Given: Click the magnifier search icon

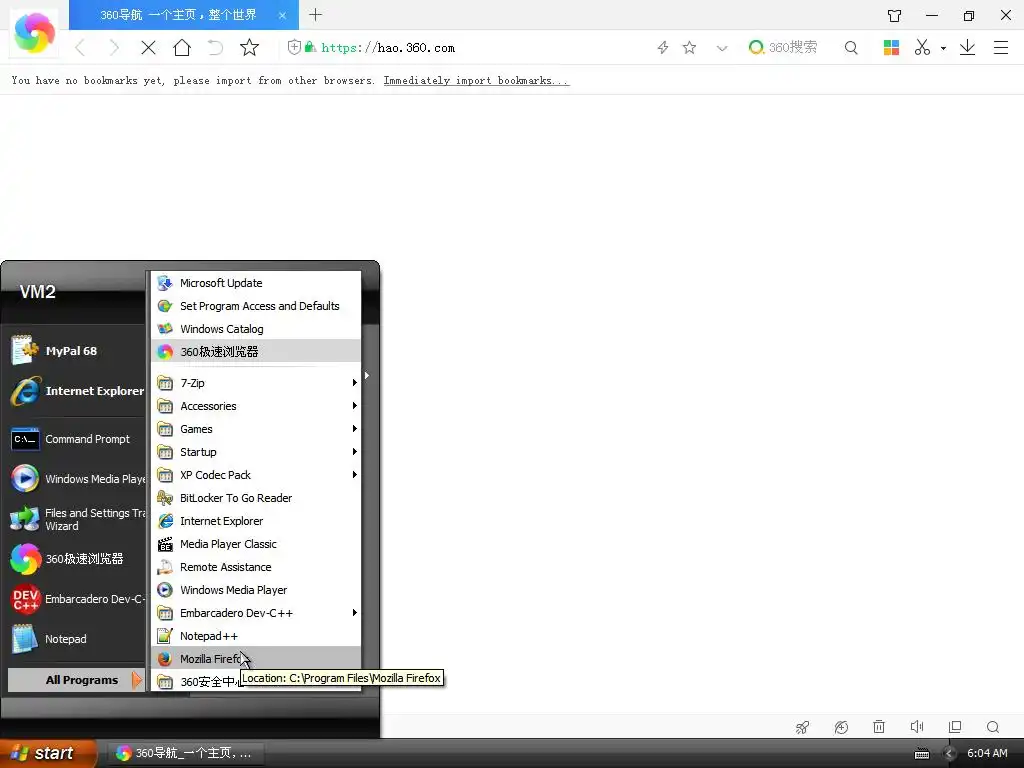Looking at the screenshot, I should 851,48.
